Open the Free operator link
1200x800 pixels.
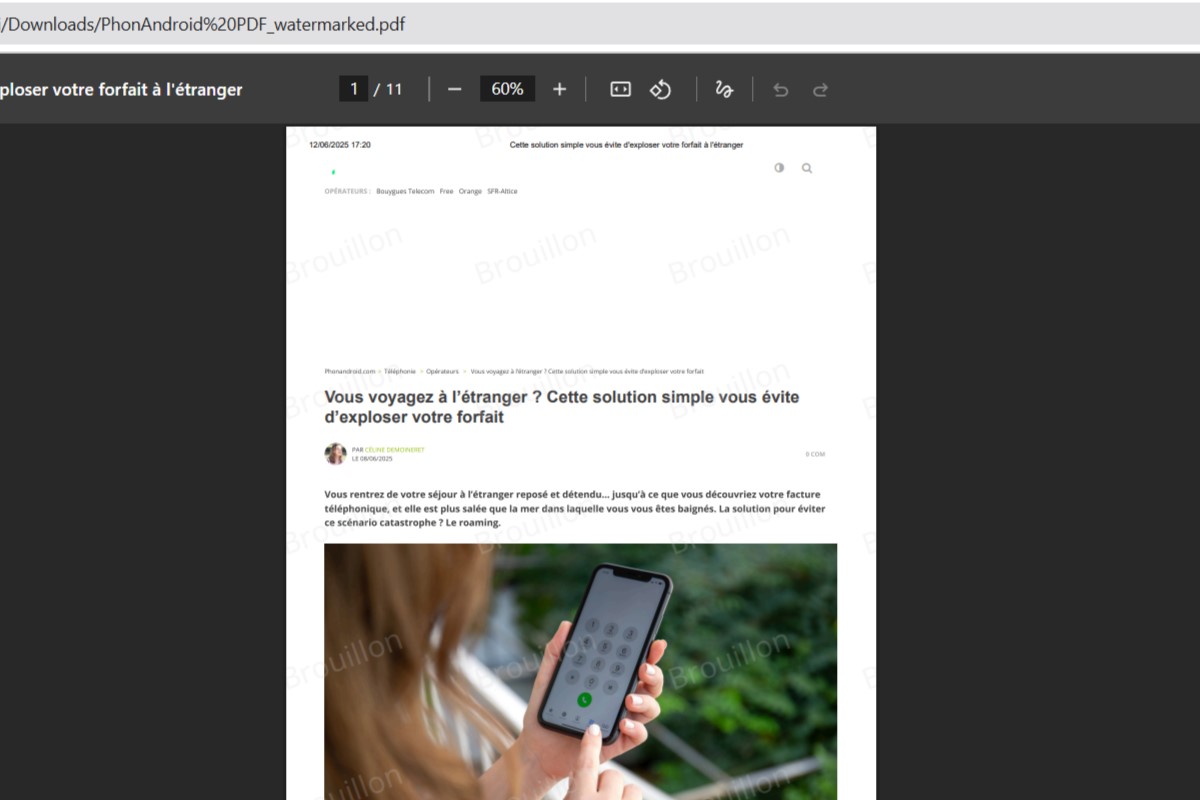[x=446, y=191]
